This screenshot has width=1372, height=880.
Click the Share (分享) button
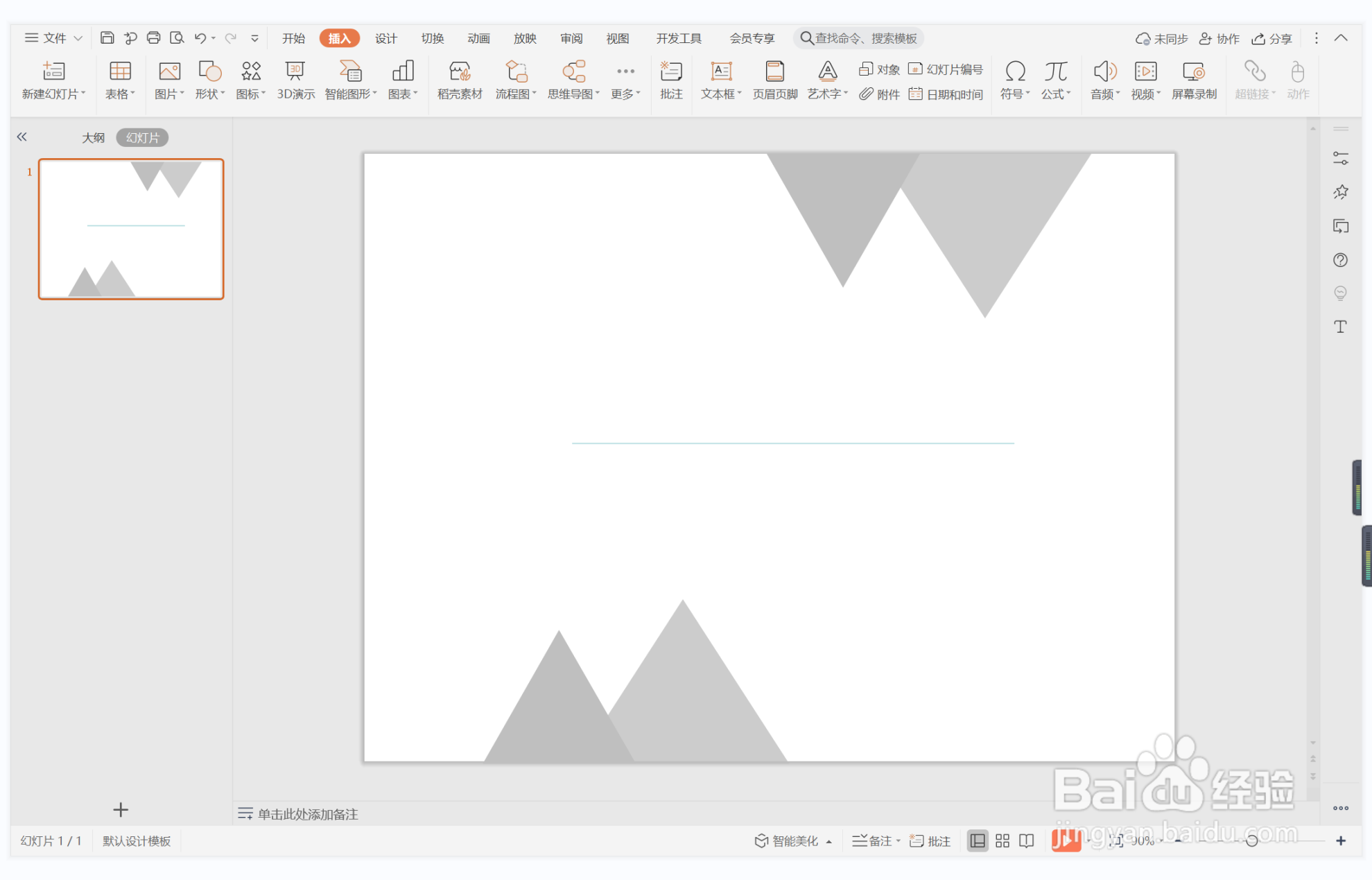[1272, 38]
